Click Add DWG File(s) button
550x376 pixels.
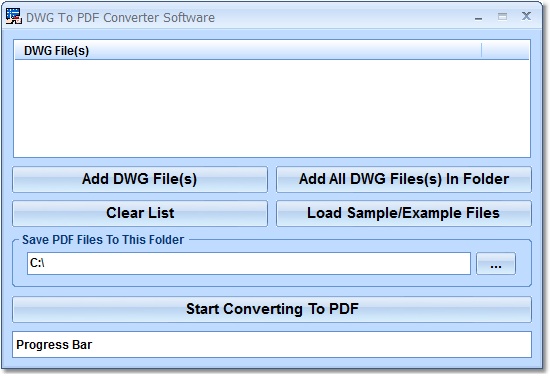(140, 179)
